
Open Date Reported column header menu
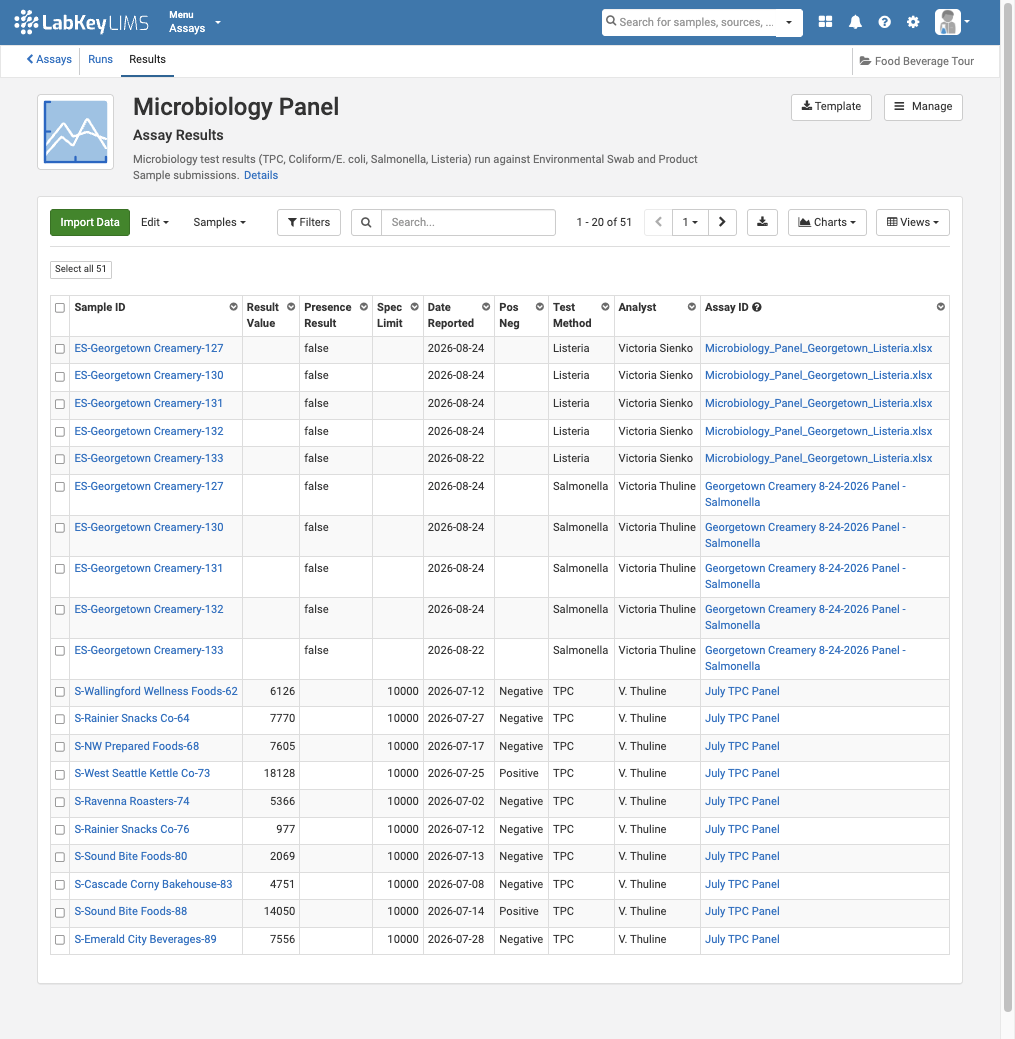click(486, 307)
